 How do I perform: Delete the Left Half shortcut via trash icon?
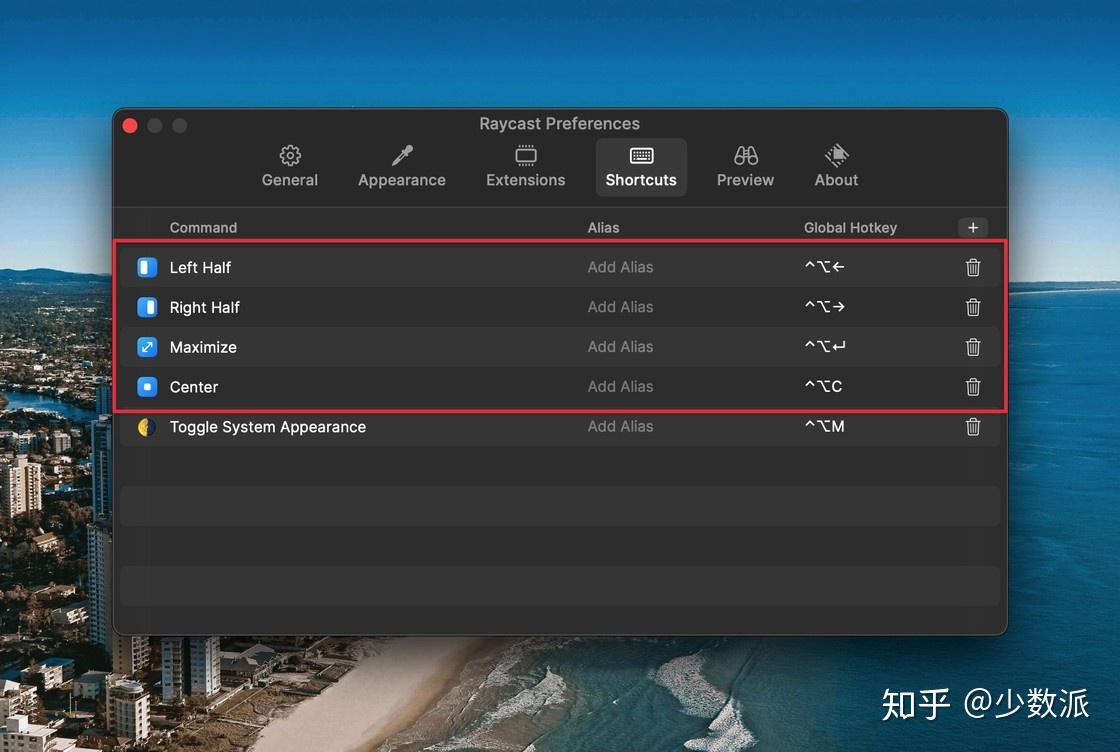973,267
